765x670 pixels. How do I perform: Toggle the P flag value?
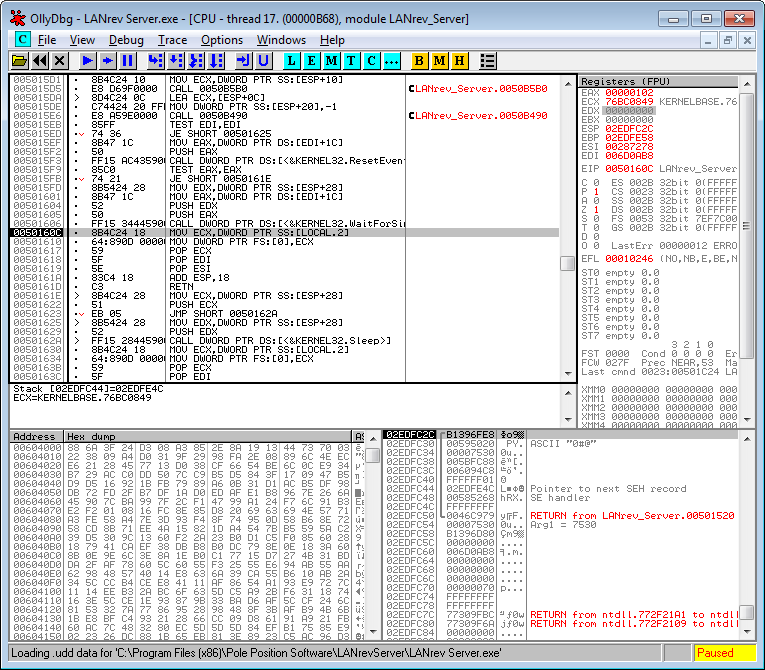coord(596,192)
